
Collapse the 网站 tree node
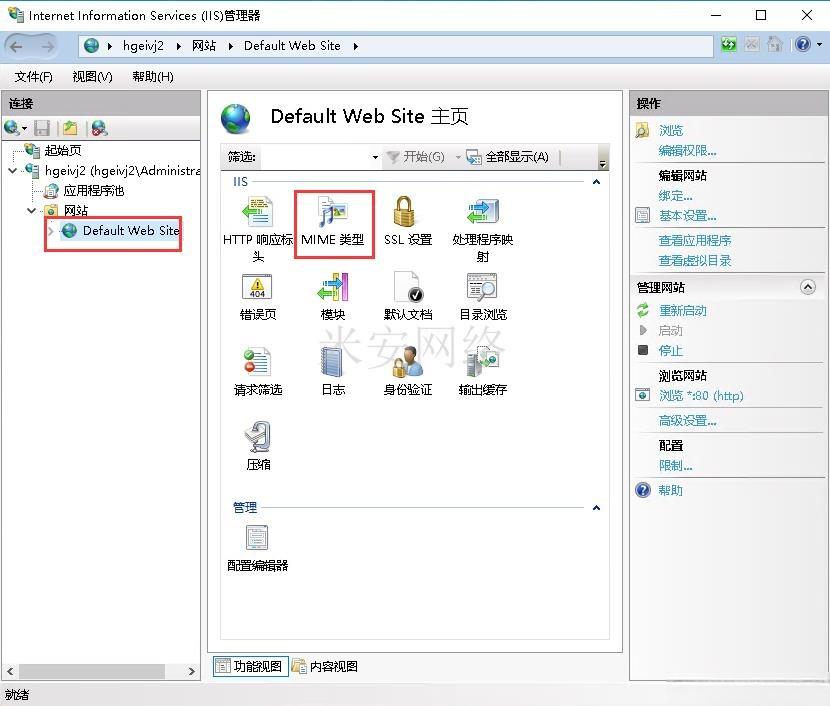click(31, 210)
